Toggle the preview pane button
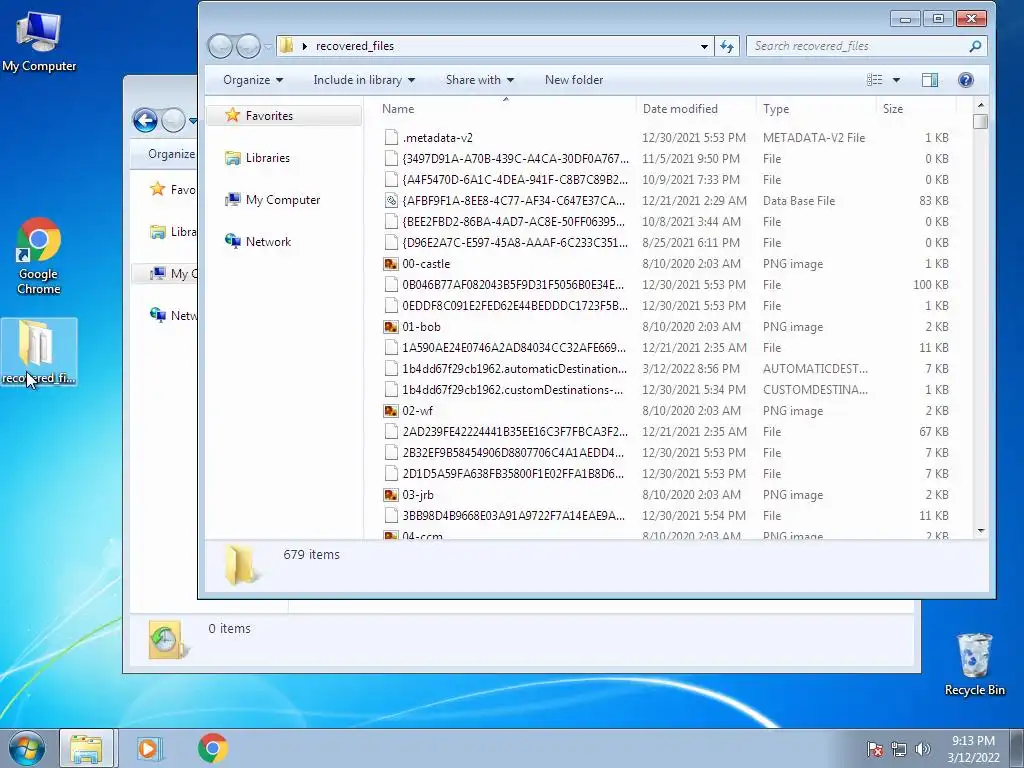This screenshot has width=1024, height=768. point(930,80)
